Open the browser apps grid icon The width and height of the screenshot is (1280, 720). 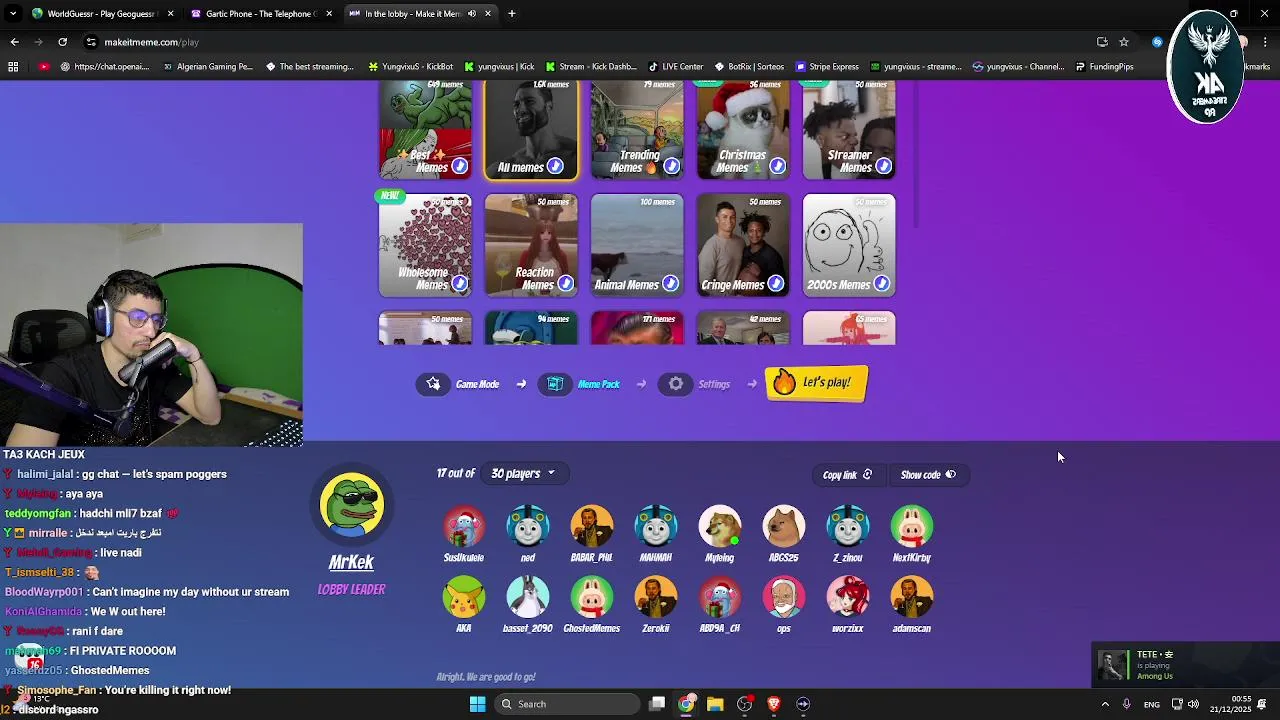pos(13,67)
